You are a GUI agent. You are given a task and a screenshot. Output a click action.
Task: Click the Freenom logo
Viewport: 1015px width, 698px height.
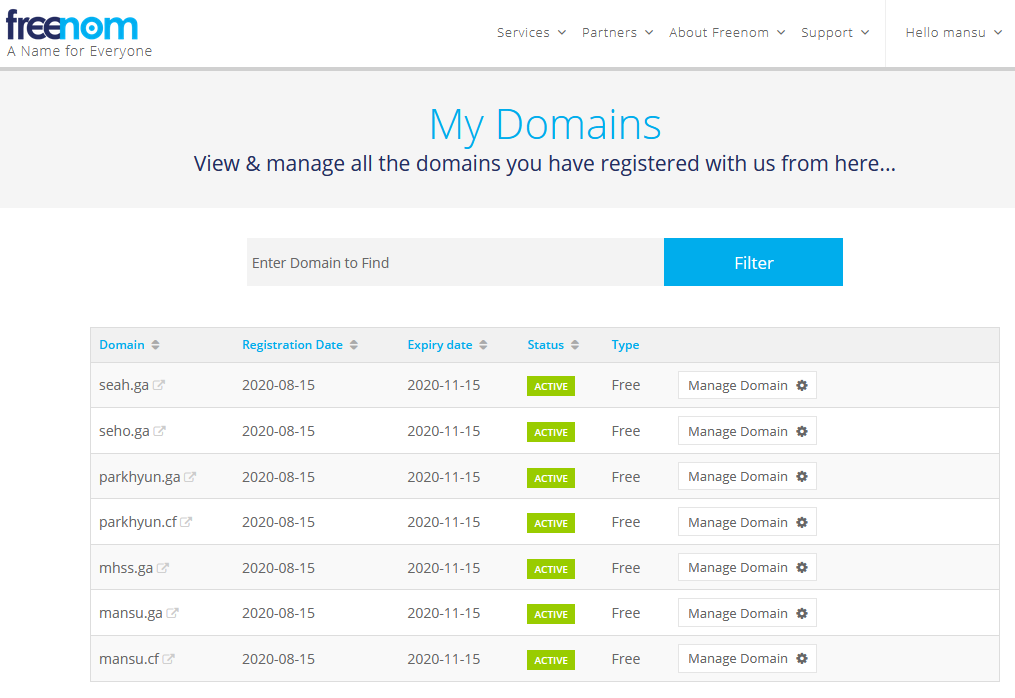tap(72, 26)
